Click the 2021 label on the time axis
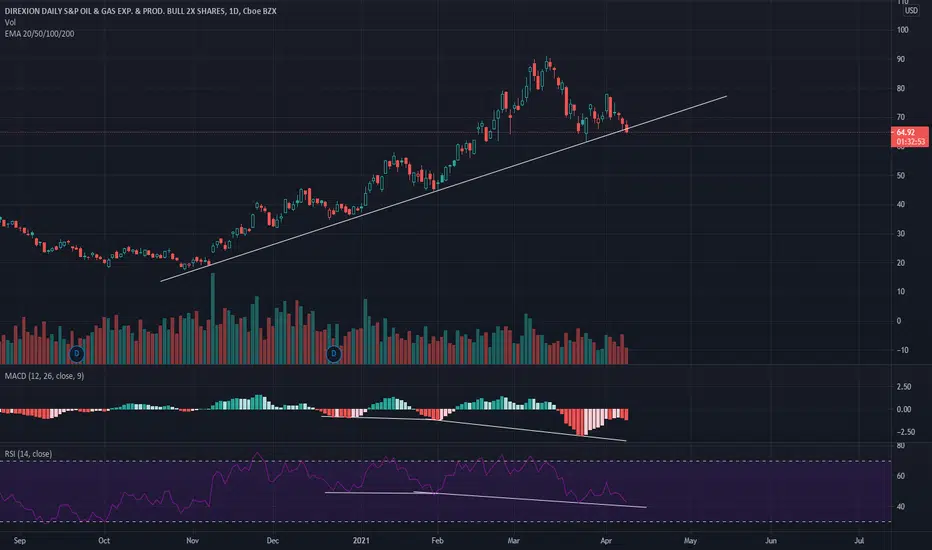Screen dimensions: 932x550 click(361, 540)
